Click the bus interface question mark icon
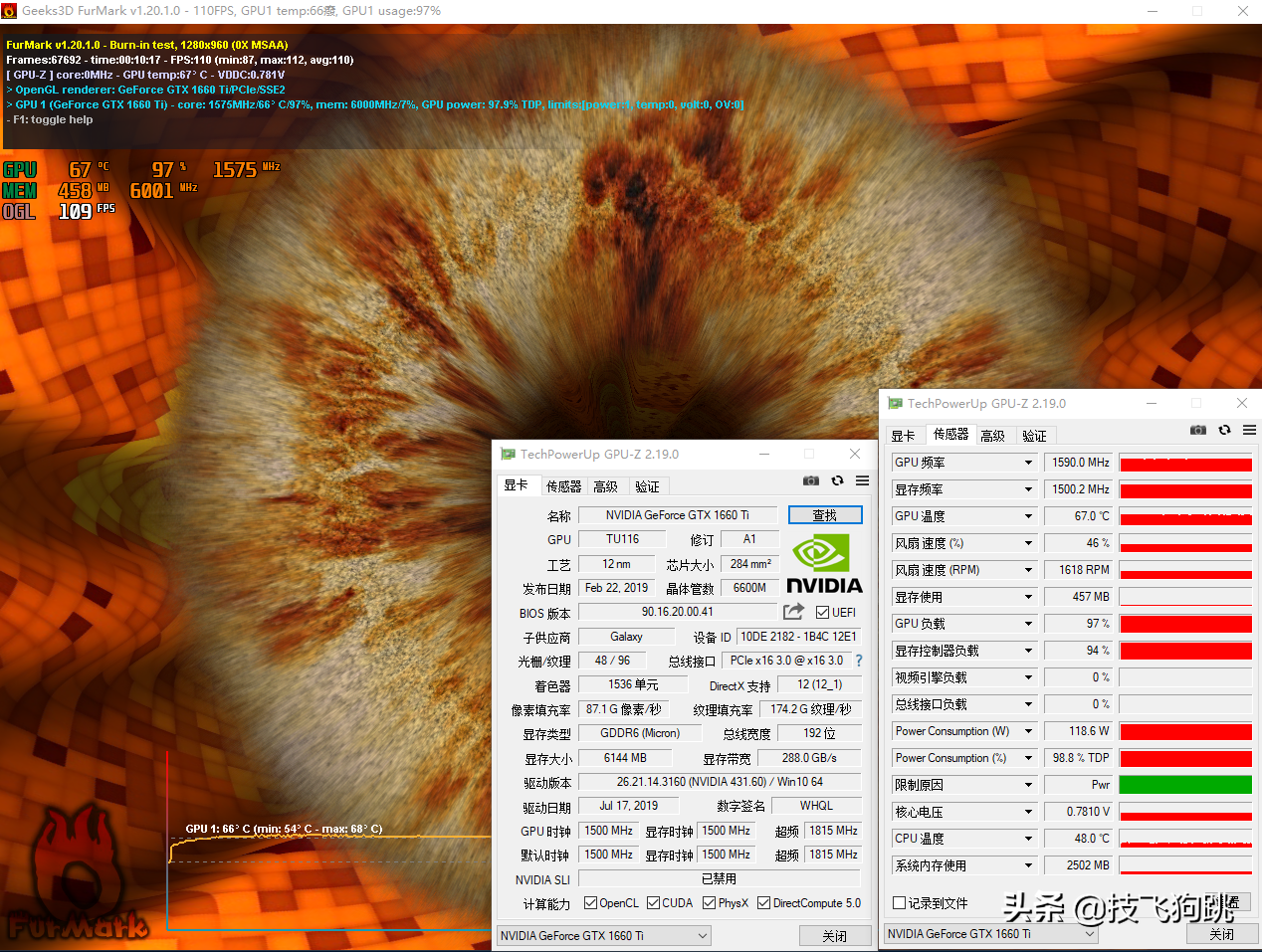1262x952 pixels. pos(858,661)
